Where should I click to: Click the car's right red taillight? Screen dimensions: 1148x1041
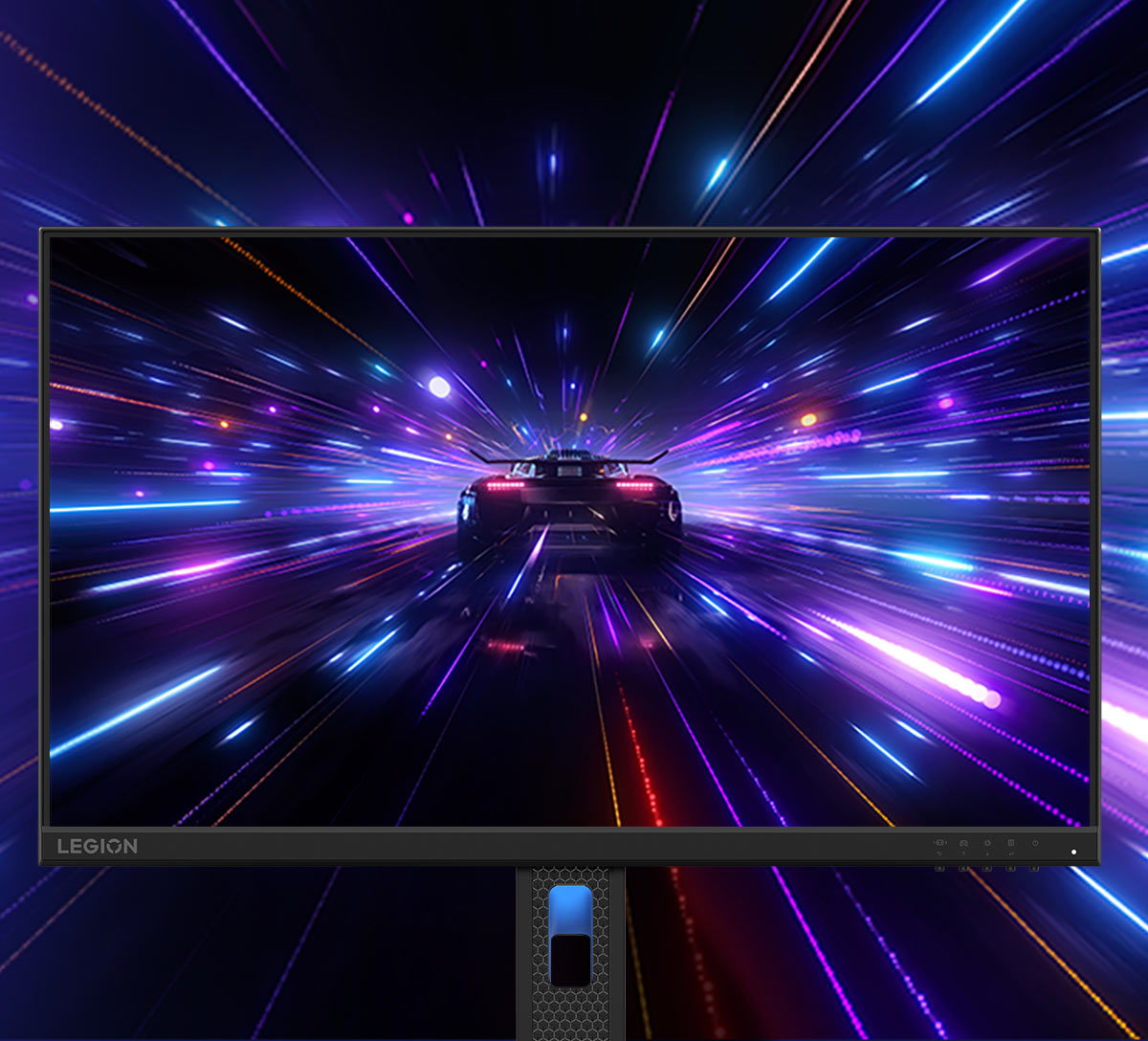click(x=634, y=485)
